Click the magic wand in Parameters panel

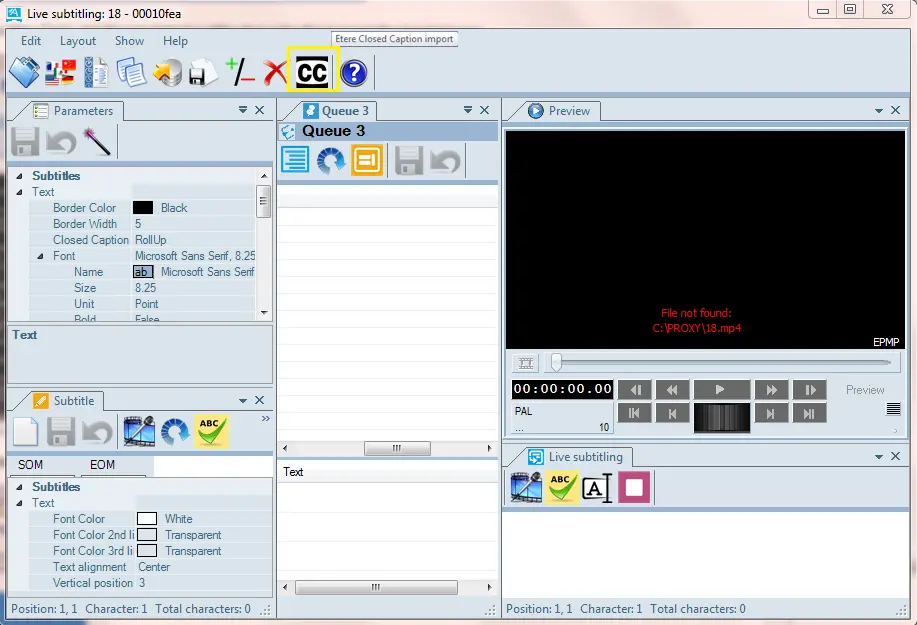click(x=97, y=142)
